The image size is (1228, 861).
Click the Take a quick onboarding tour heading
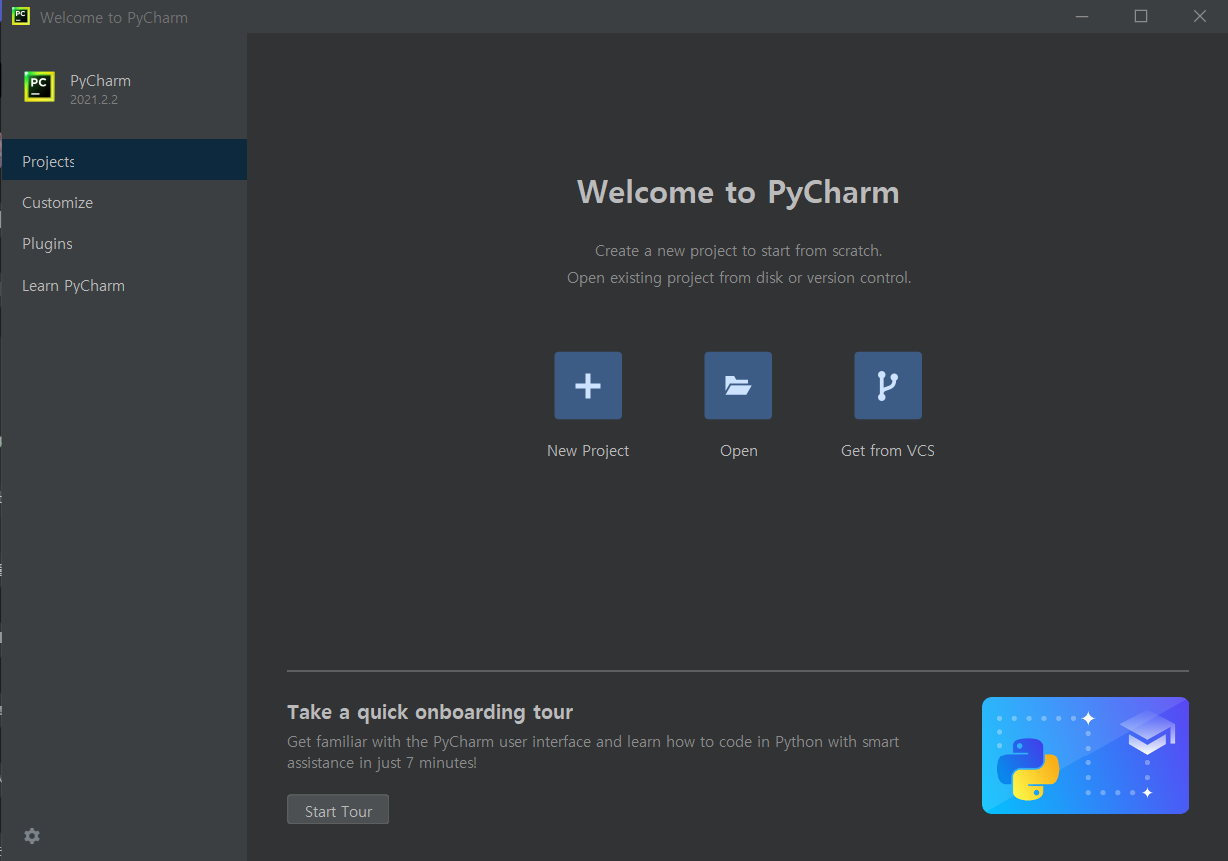coord(430,712)
